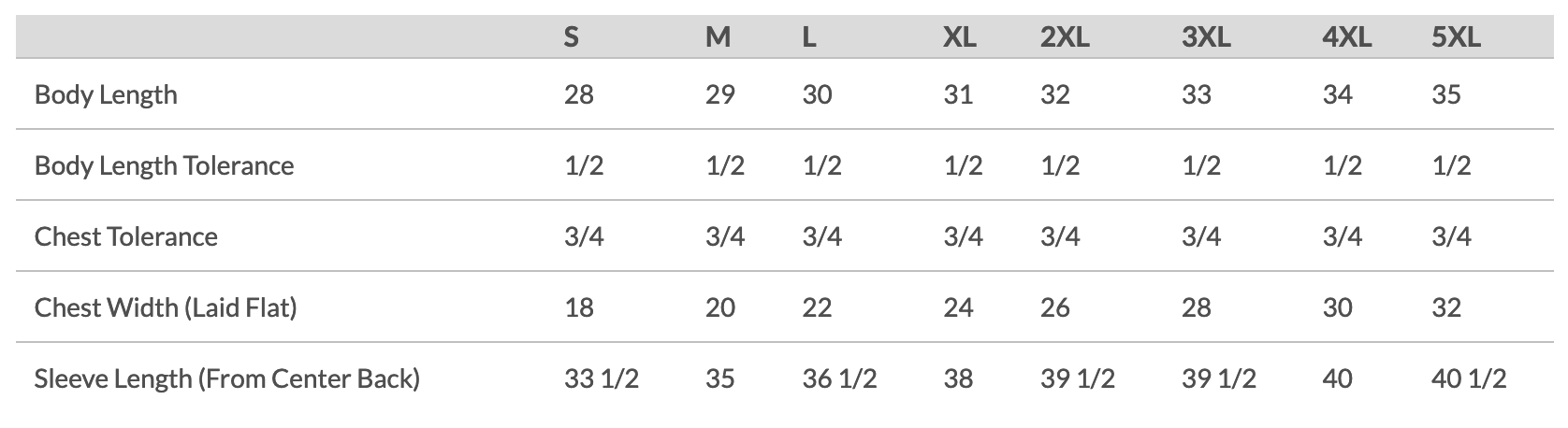The height and width of the screenshot is (428, 1568).
Task: Click the 28 body length value for S
Action: coord(579,94)
